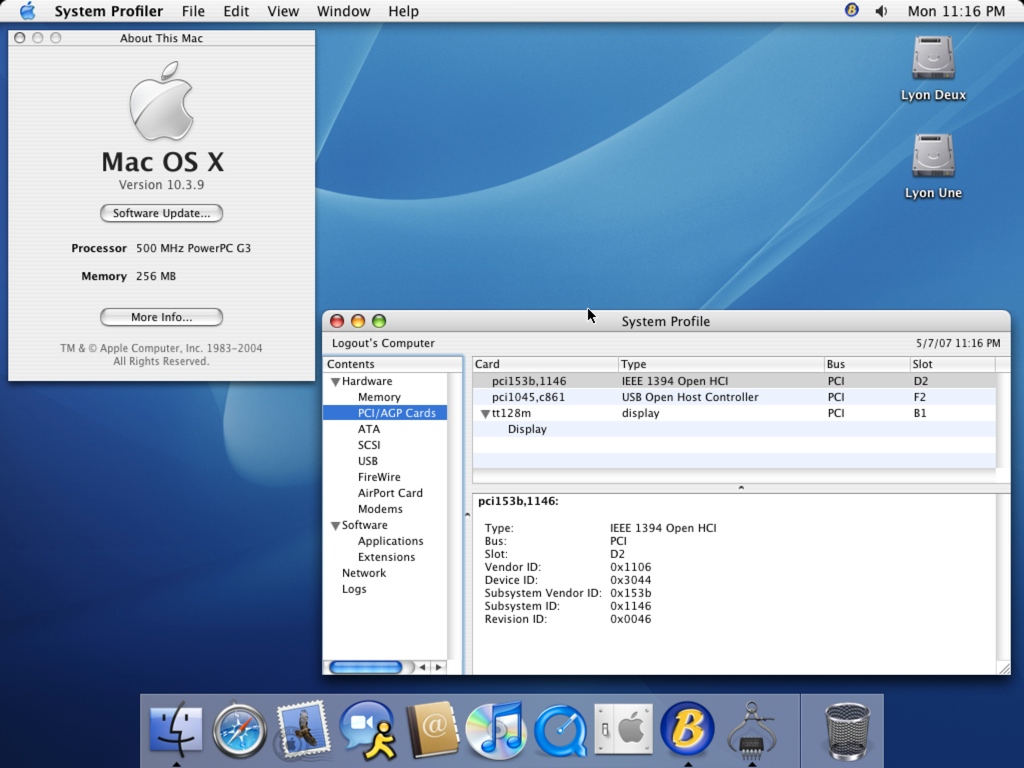The image size is (1024, 768).
Task: Launch iTunes from the Dock
Action: [x=496, y=730]
